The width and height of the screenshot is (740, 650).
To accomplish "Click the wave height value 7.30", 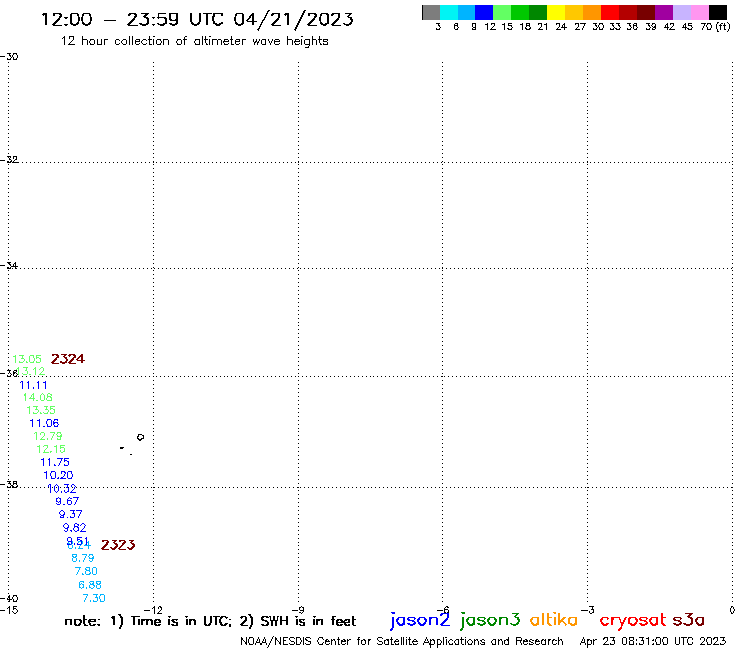I will tap(93, 599).
